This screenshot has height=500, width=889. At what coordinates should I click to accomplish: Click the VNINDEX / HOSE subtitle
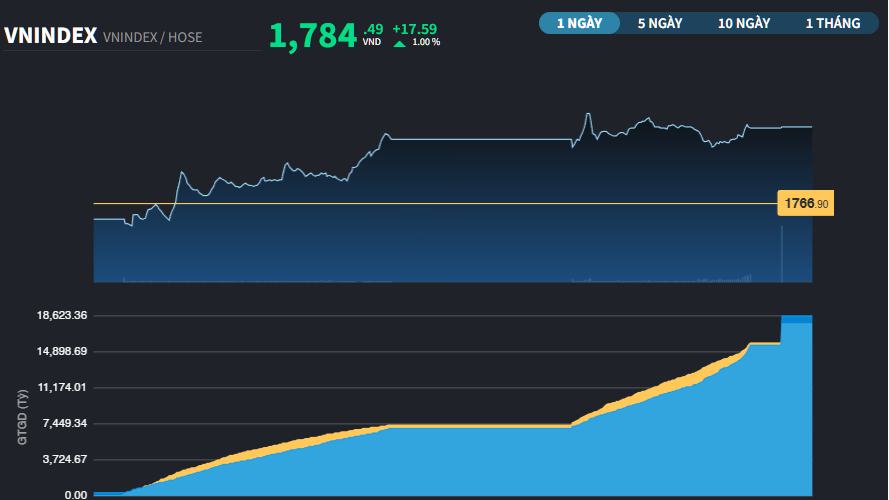pyautogui.click(x=153, y=37)
